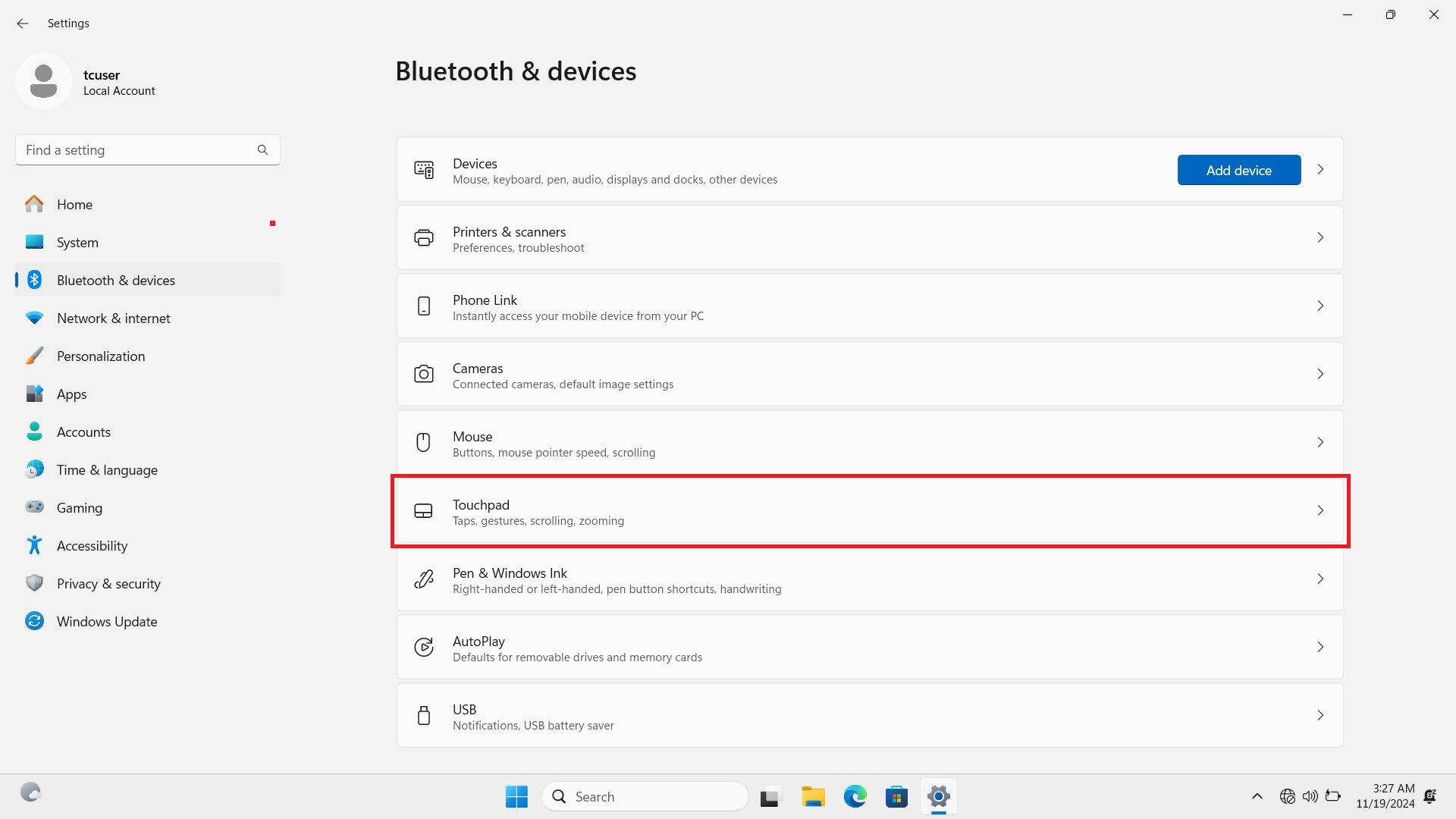
Task: Click the Apps icon in sidebar
Action: 34,394
